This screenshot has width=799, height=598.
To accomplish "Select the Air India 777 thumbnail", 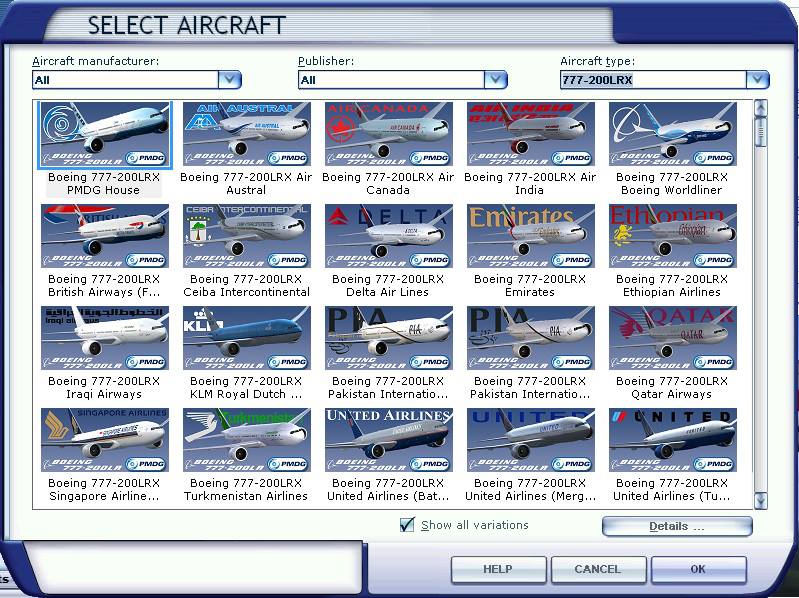I will [x=530, y=134].
